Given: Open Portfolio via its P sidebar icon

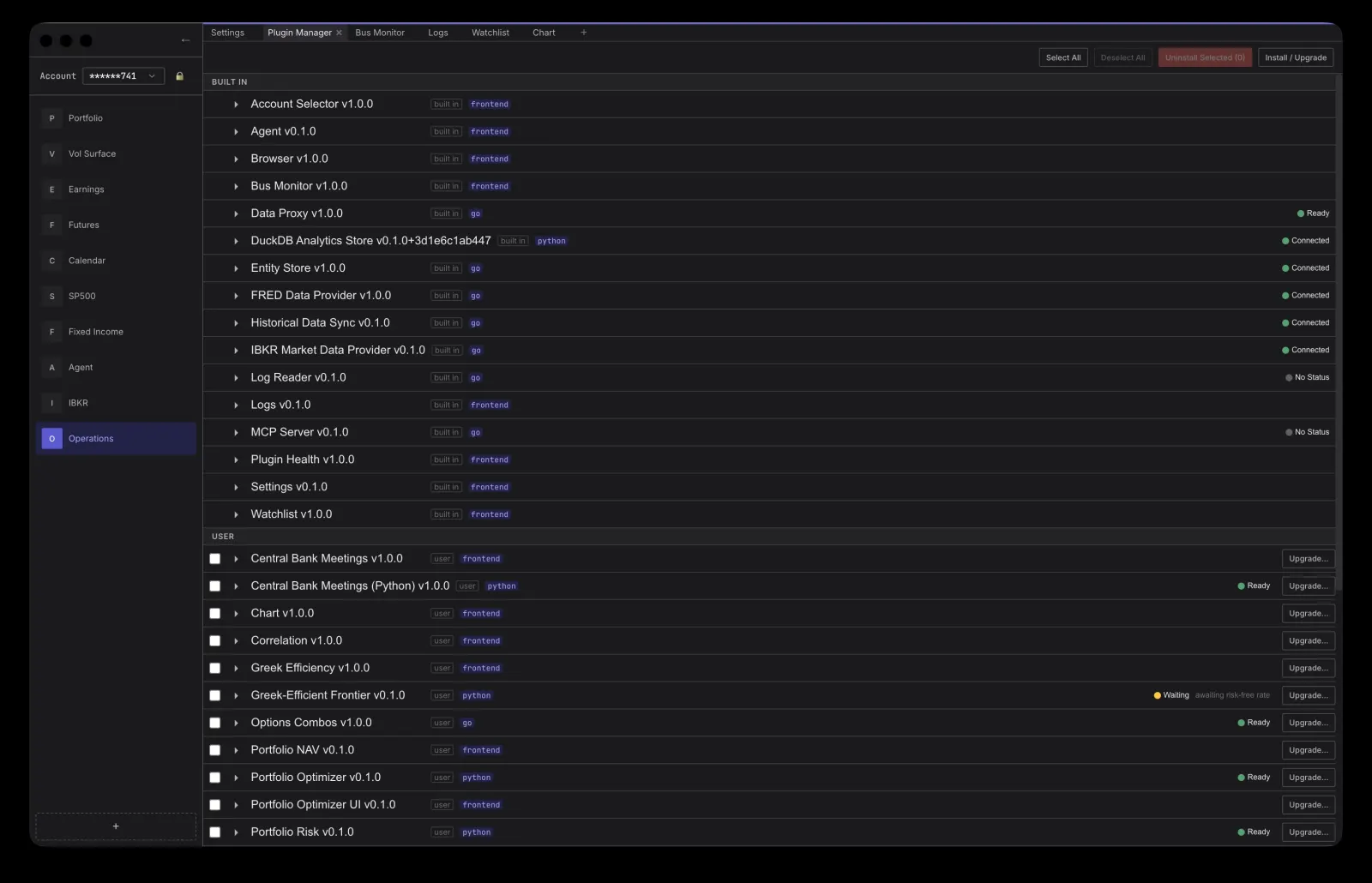Looking at the screenshot, I should (51, 118).
